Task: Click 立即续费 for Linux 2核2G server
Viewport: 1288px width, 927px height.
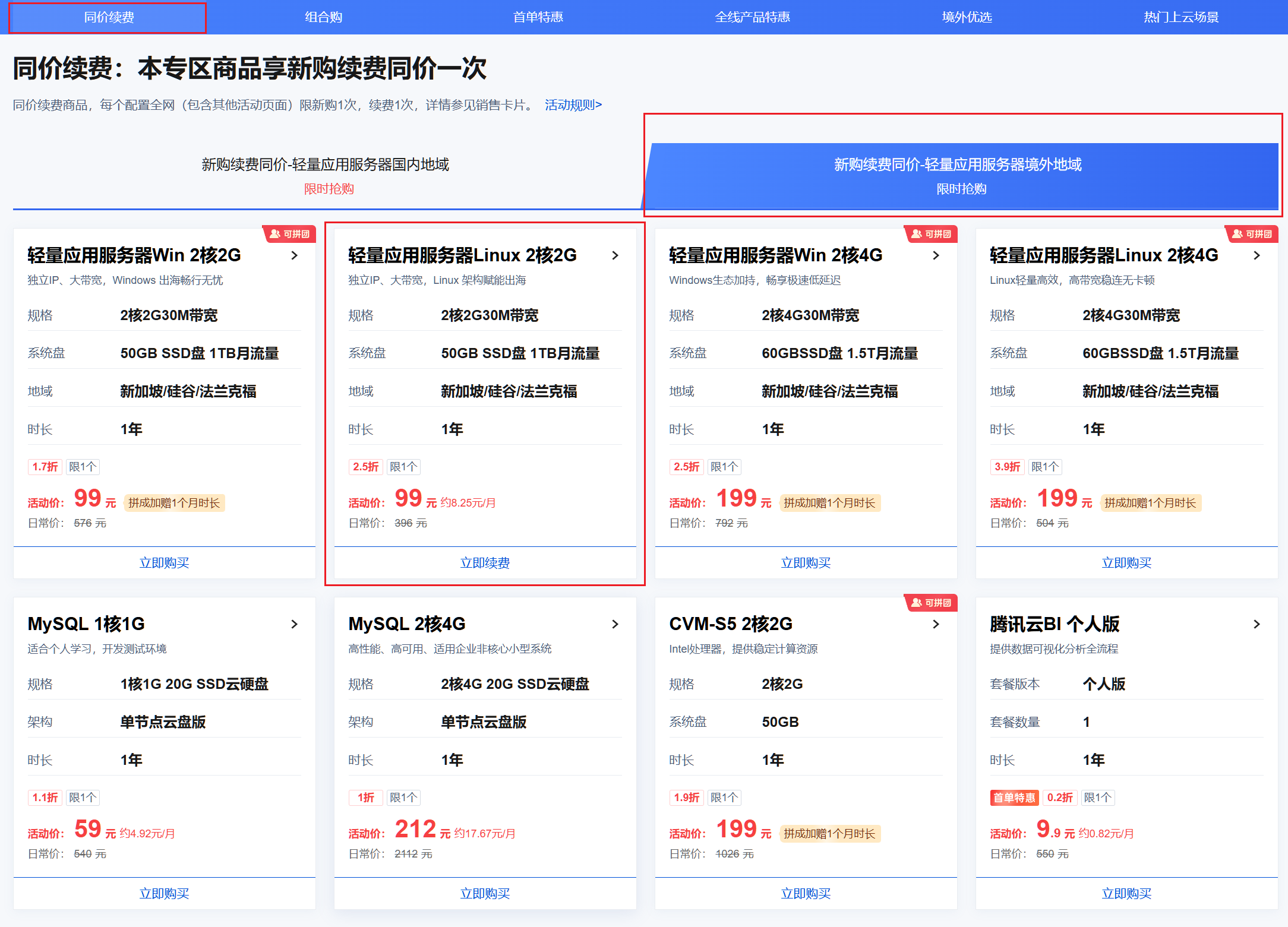Action: [x=485, y=563]
